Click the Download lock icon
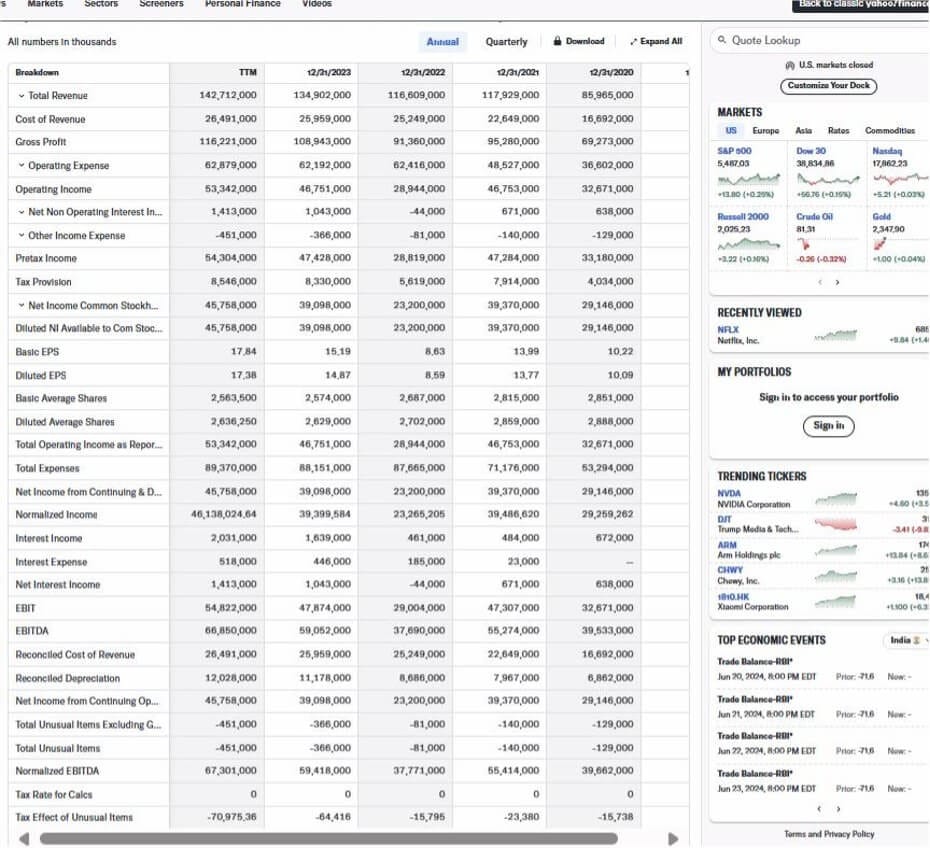 [x=558, y=41]
